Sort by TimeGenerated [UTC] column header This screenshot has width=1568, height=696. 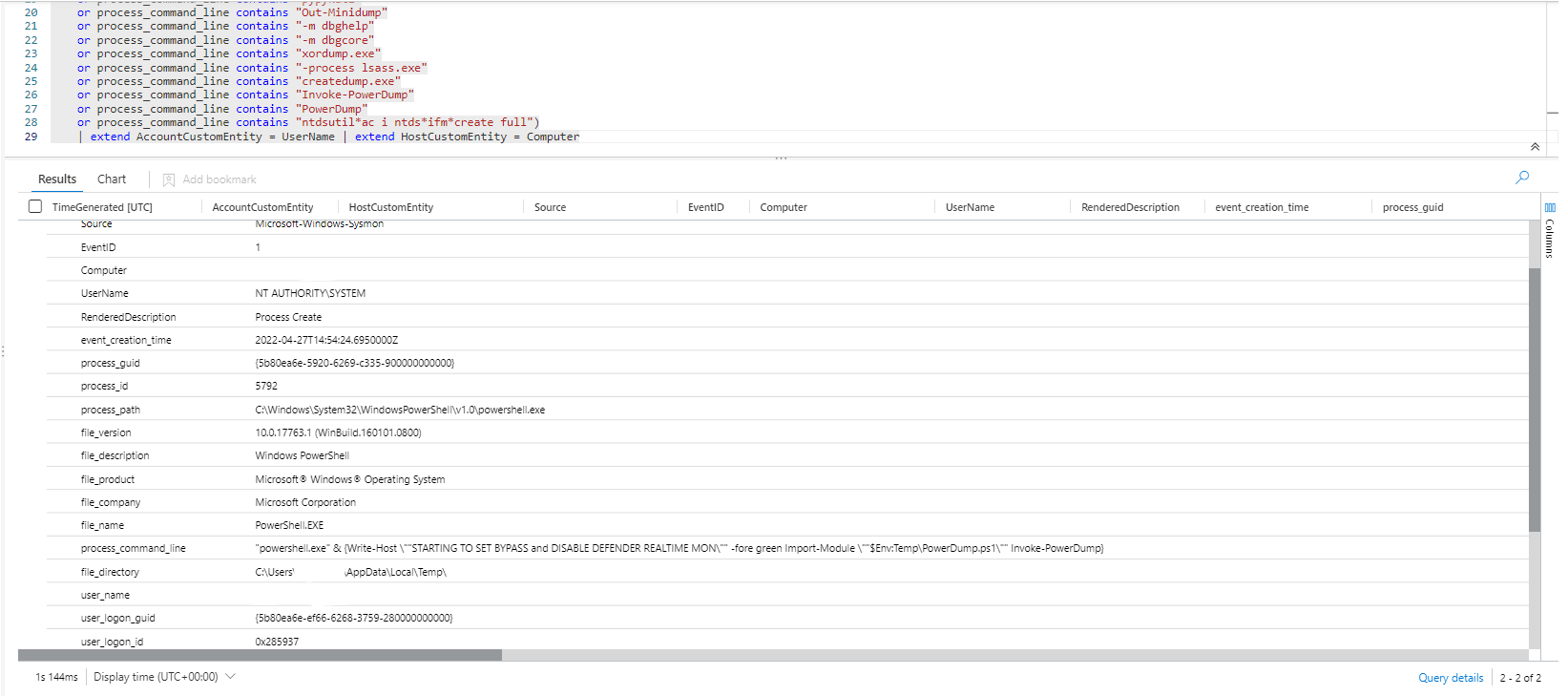pos(102,207)
